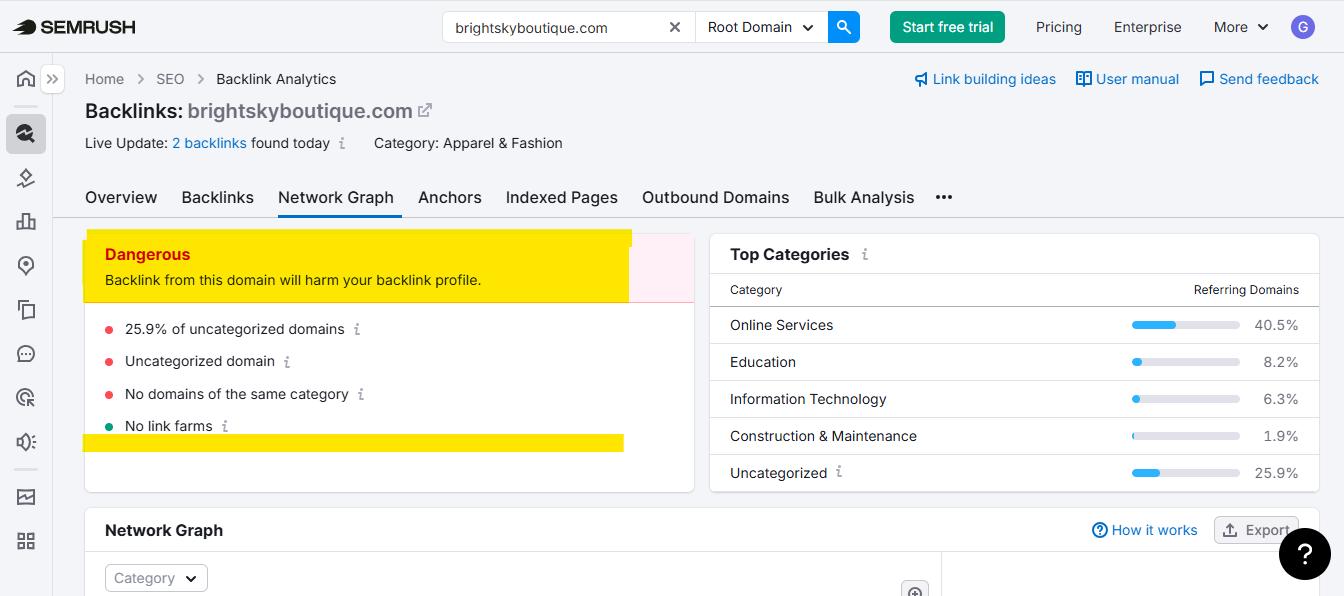Click the reports image icon in sidebar
The width and height of the screenshot is (1344, 596).
[x=26, y=497]
